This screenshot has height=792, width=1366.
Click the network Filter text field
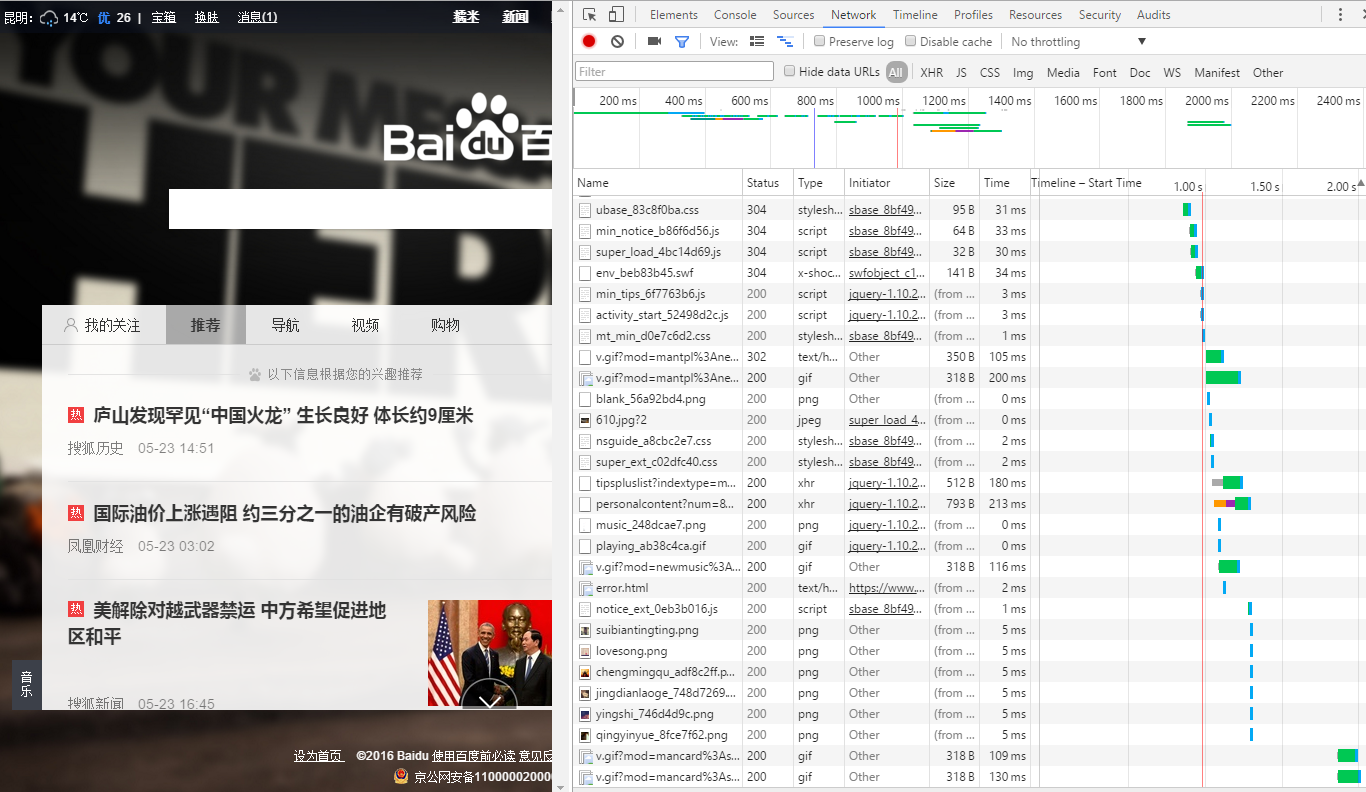tap(674, 71)
